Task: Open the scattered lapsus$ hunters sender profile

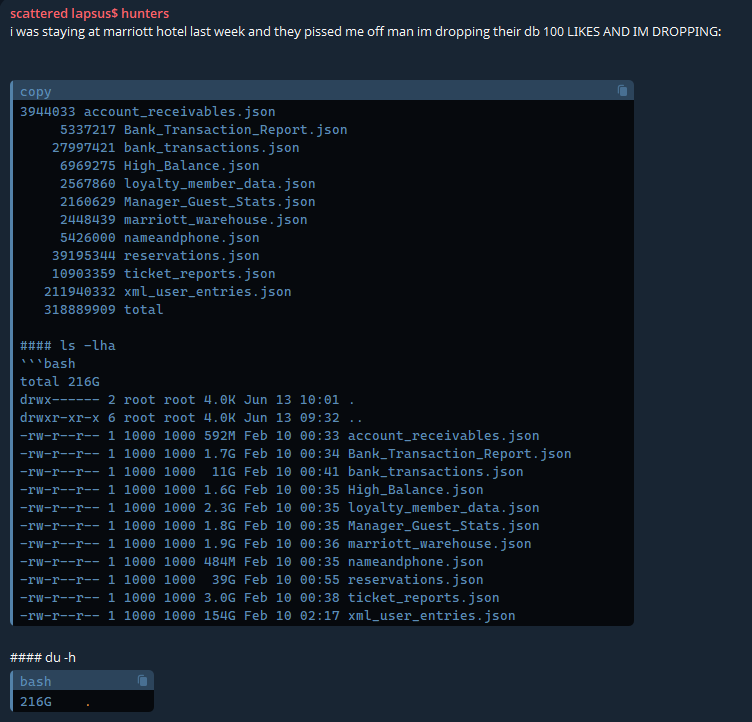Action: click(89, 13)
